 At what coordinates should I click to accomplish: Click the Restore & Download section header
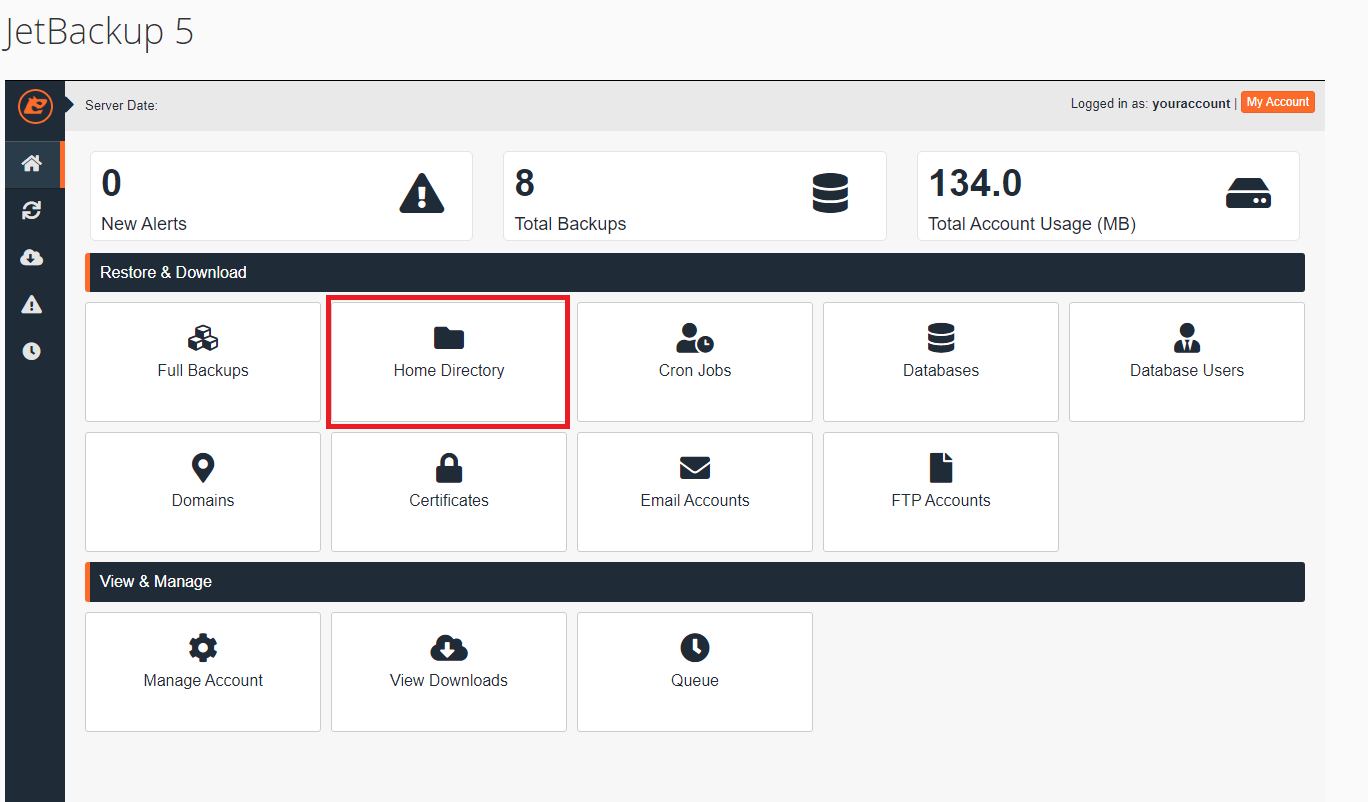695,272
